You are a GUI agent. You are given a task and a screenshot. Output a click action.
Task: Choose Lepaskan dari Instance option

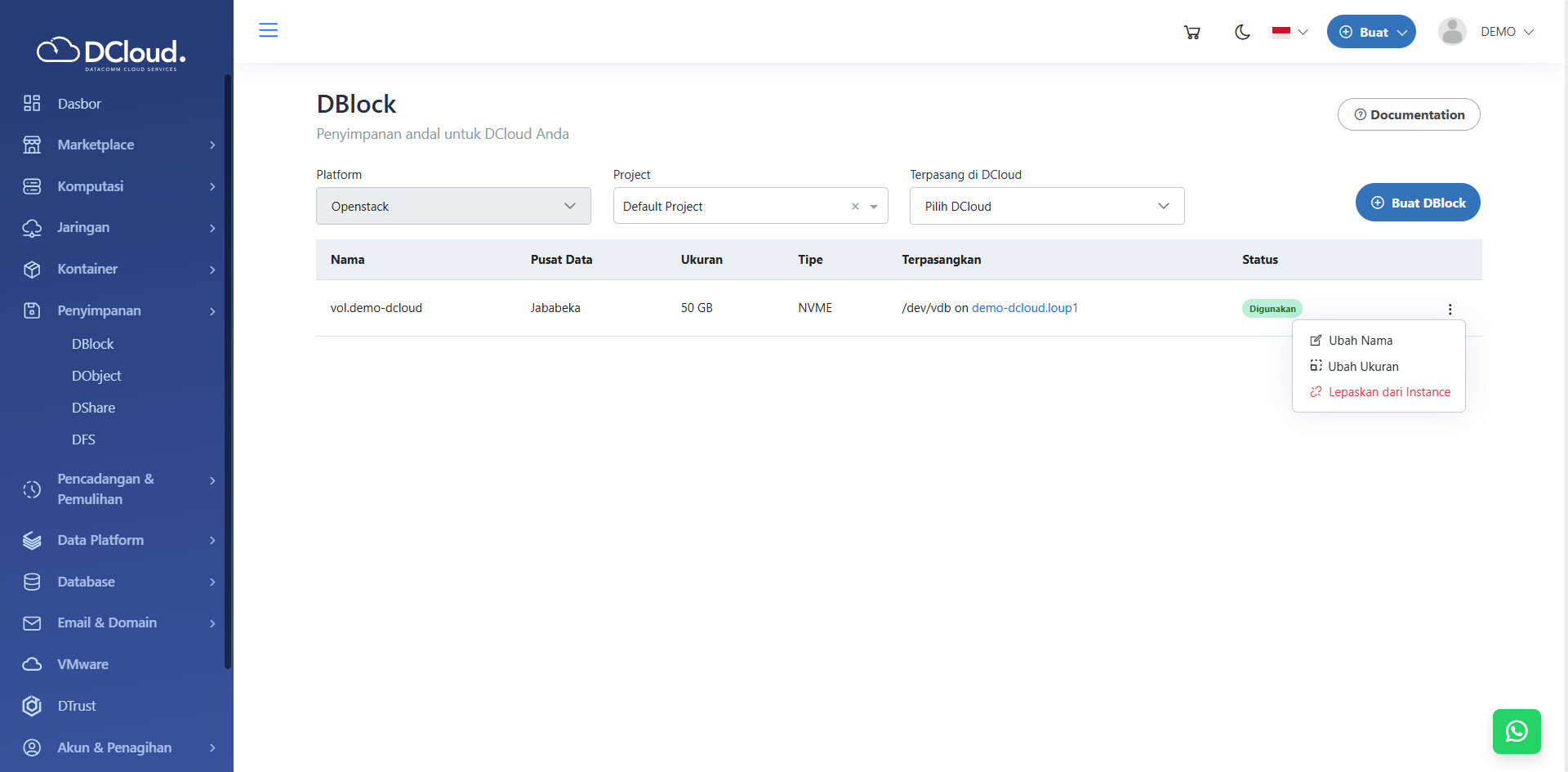point(1388,392)
